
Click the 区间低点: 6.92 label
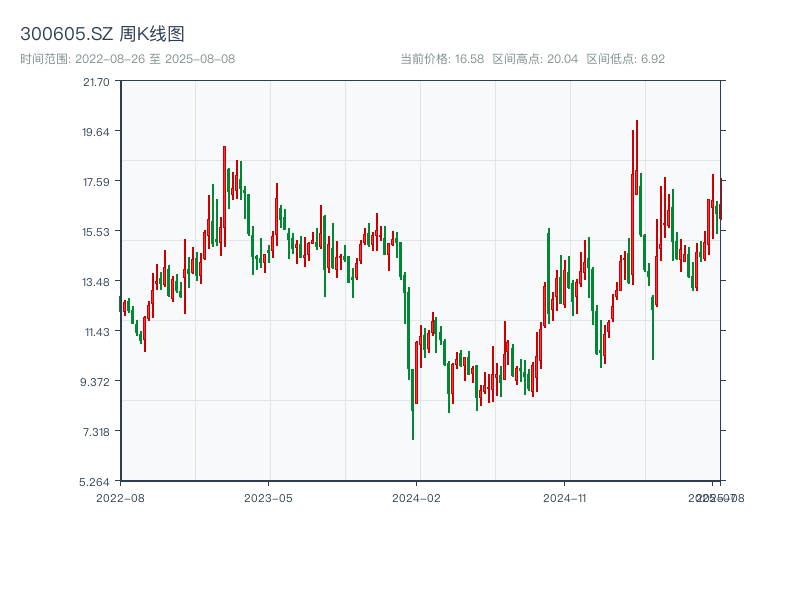626,59
